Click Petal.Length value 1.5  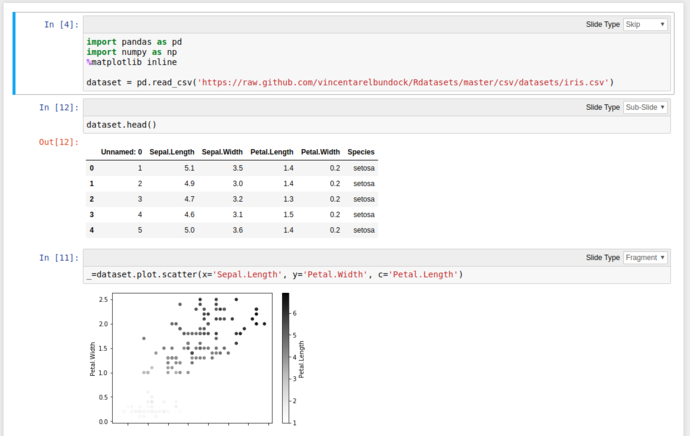(288, 215)
